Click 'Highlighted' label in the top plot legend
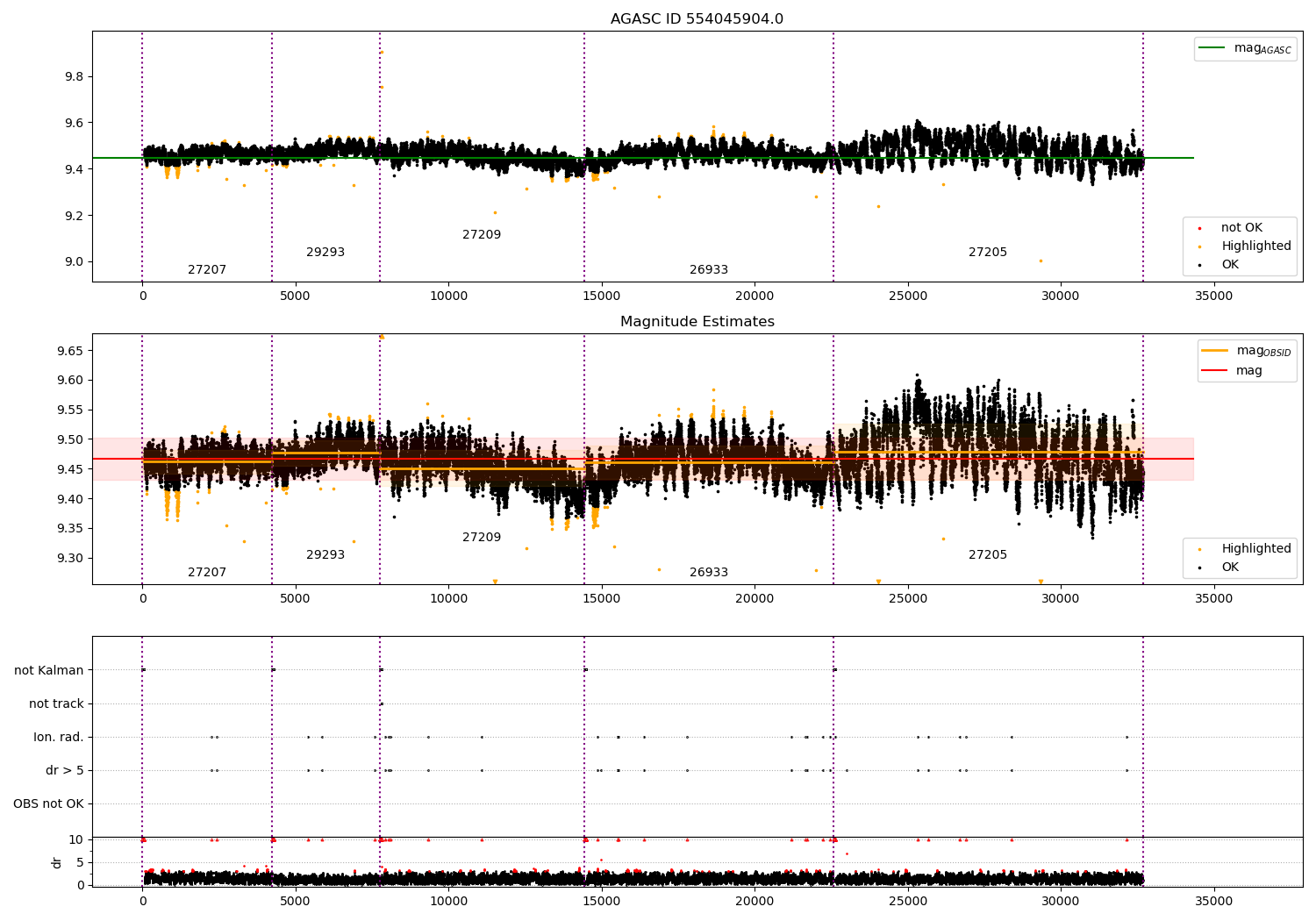Viewport: 1316px width, 921px height. (1256, 246)
